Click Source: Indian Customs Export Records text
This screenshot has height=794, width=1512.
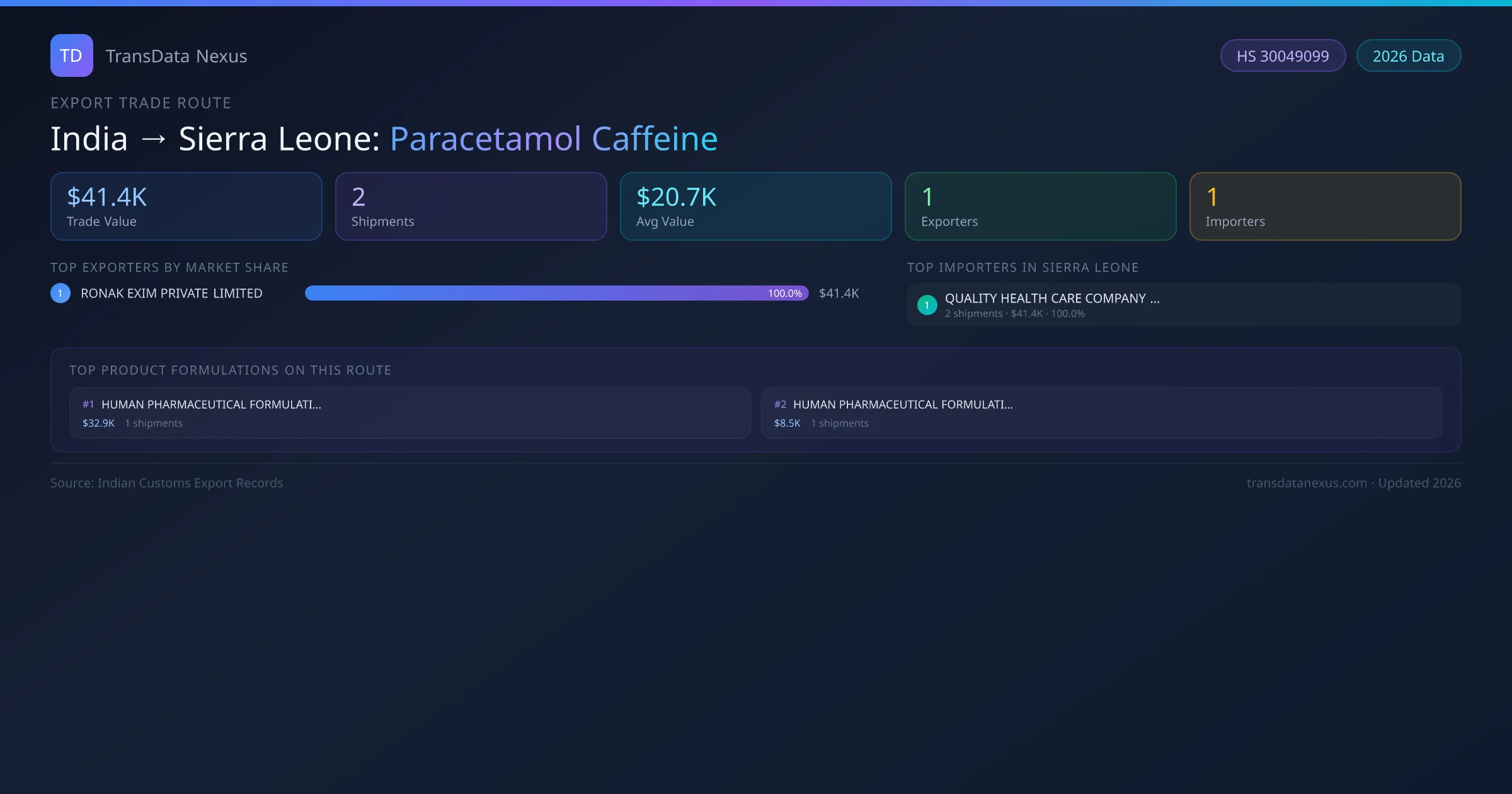[x=166, y=483]
